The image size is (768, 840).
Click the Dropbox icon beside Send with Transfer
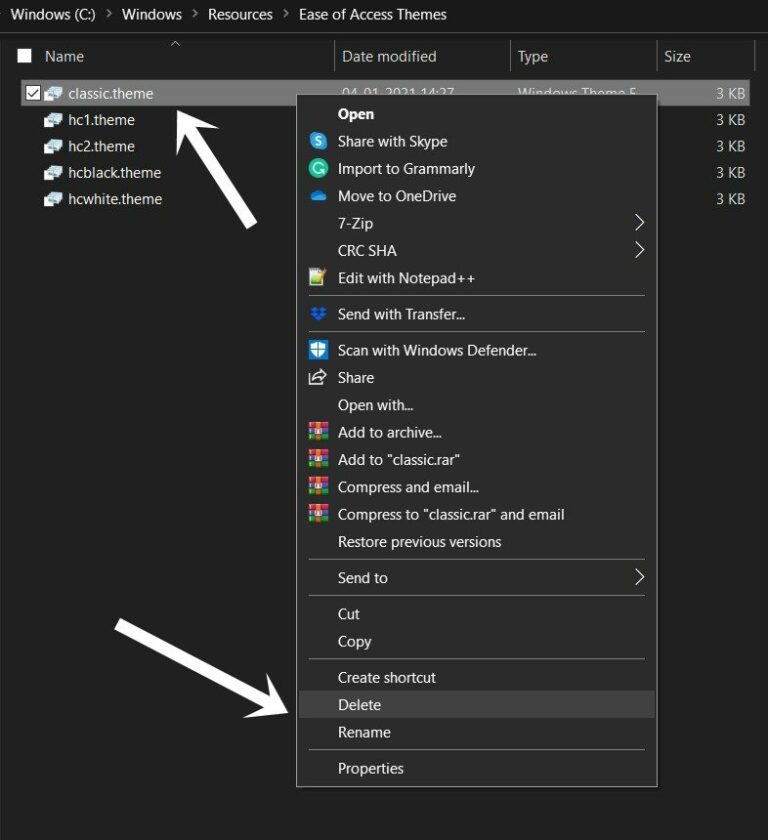pyautogui.click(x=318, y=314)
